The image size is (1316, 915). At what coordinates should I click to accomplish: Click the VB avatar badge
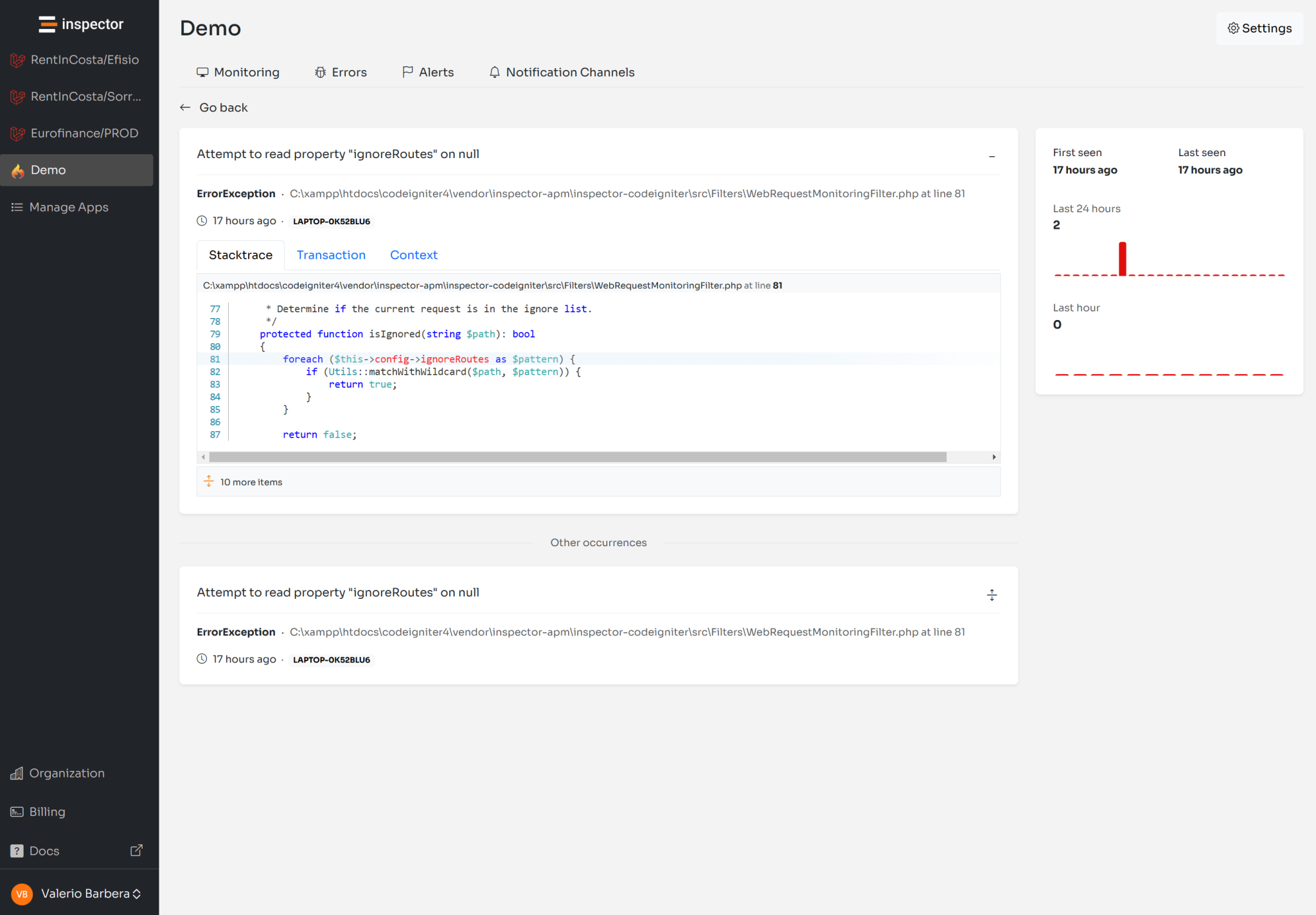[22, 894]
